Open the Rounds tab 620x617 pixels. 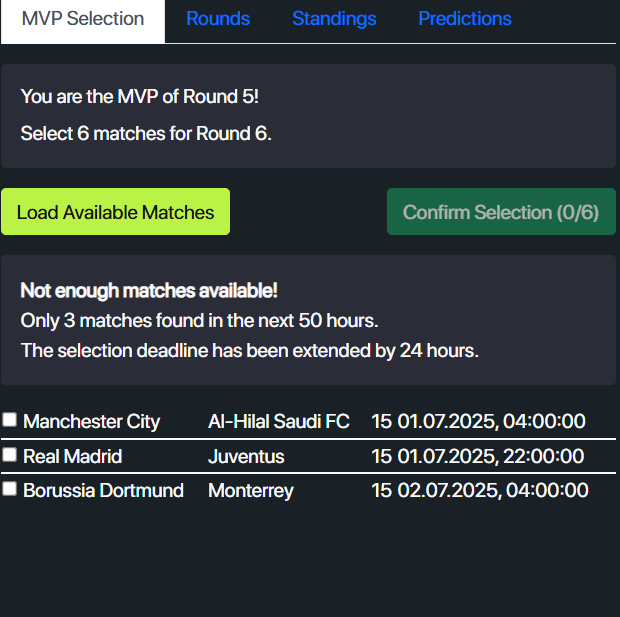click(218, 19)
